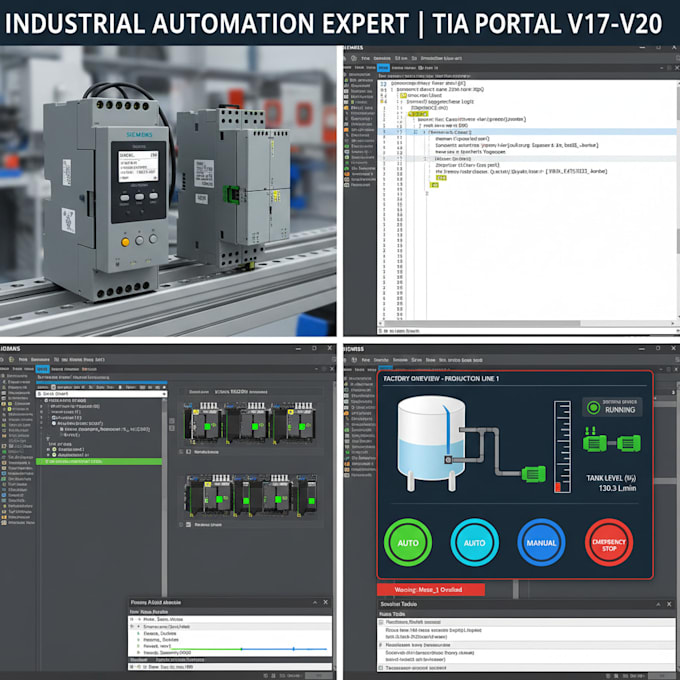Click the rack icon beside upper rack label
680x680 pixels.
coord(189,452)
